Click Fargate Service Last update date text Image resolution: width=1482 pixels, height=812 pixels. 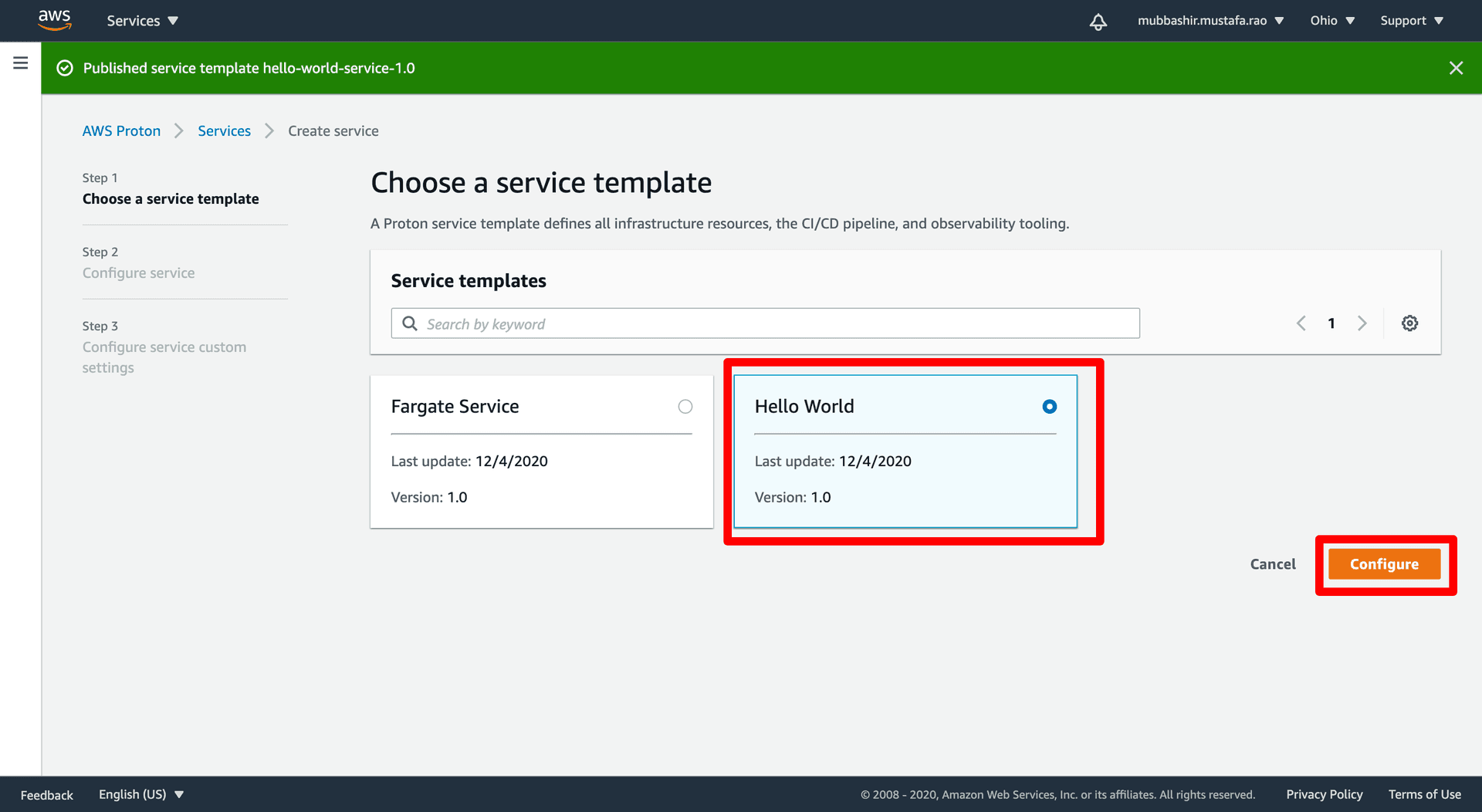click(x=469, y=462)
